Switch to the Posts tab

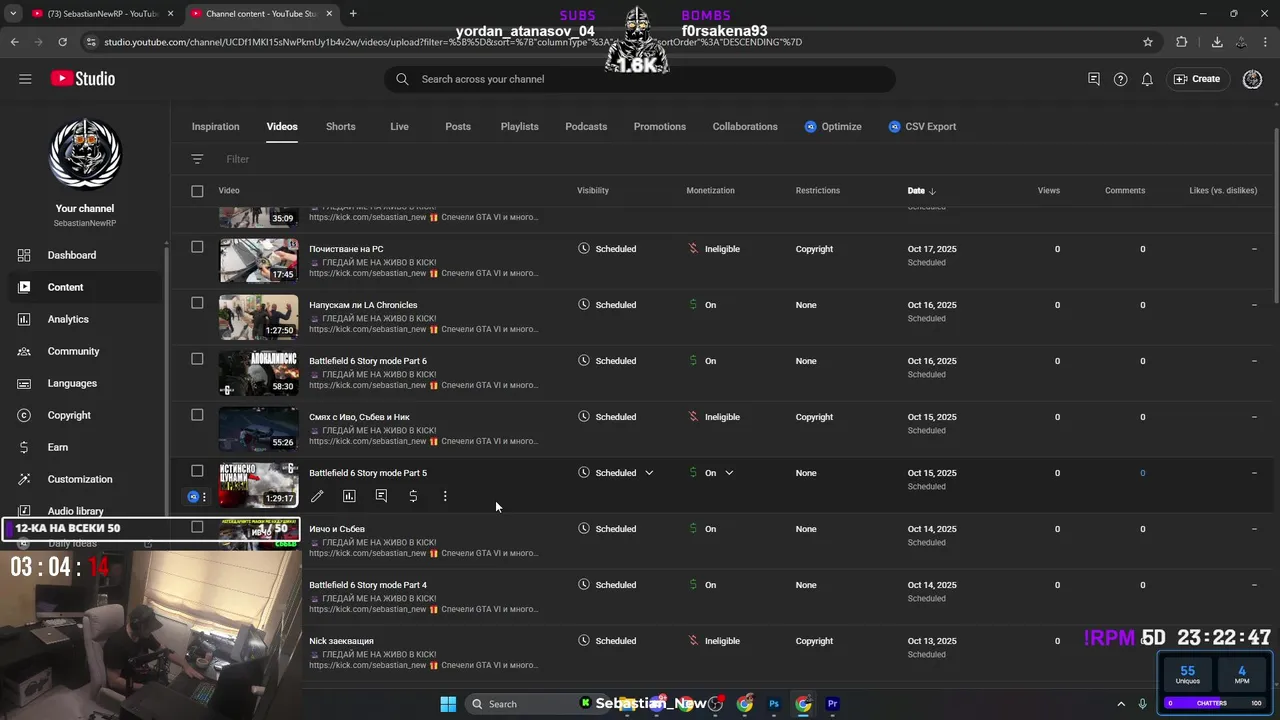tap(458, 127)
